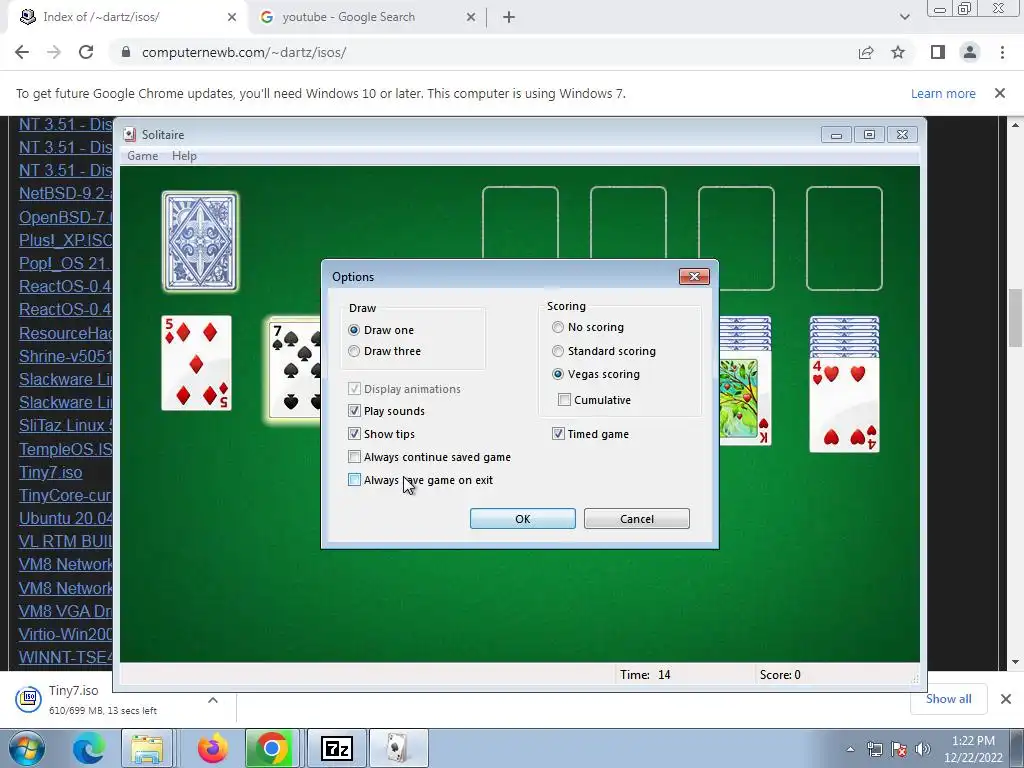The image size is (1024, 768).
Task: Go forward in Chrome
Action: (54, 52)
